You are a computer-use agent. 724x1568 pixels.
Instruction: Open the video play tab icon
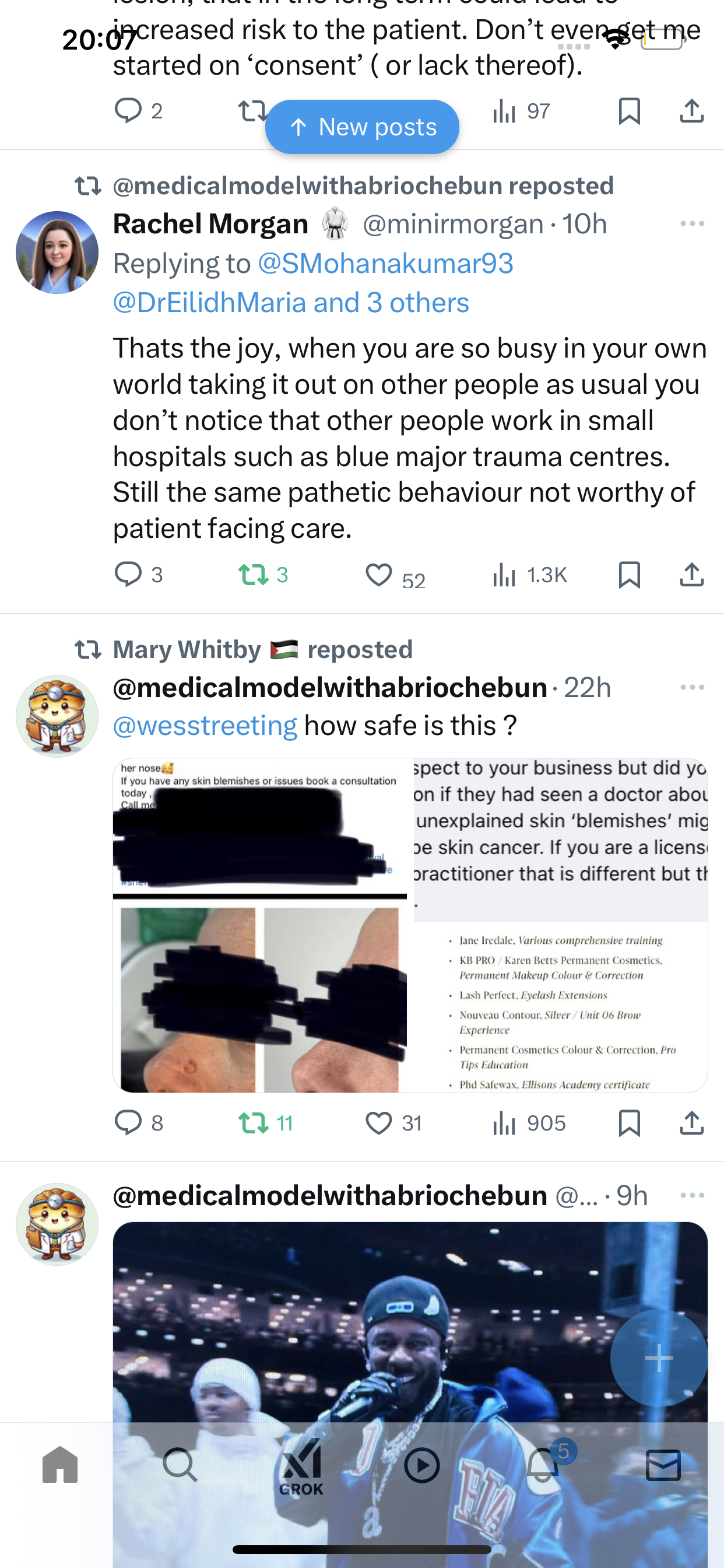421,1465
